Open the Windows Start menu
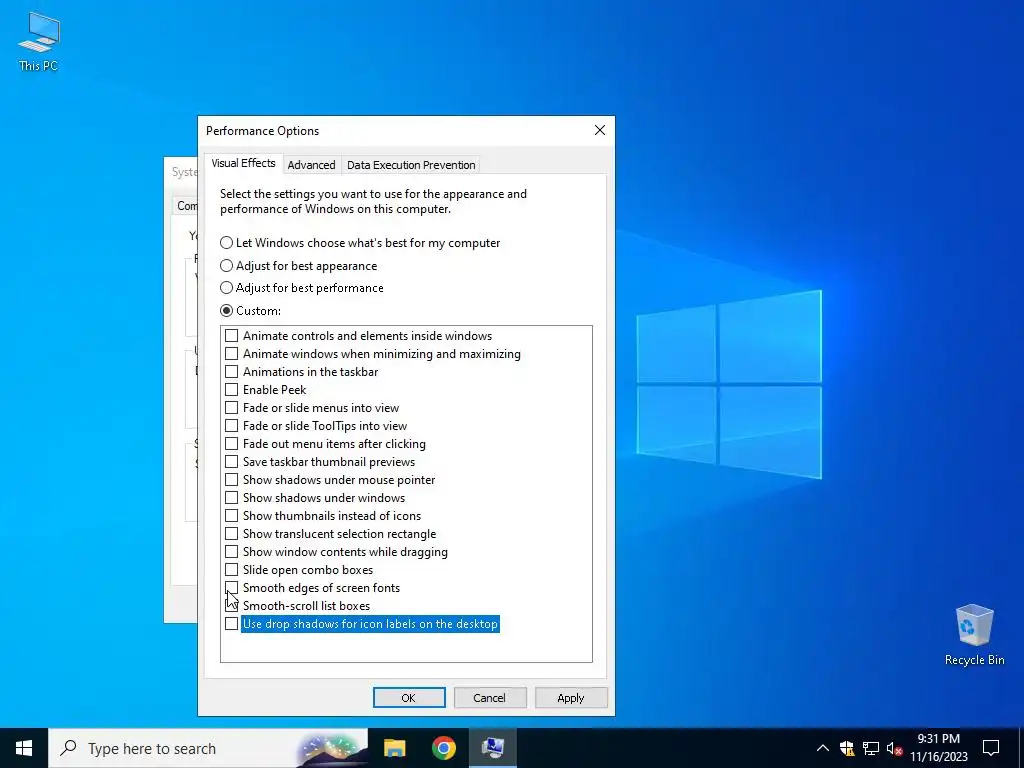This screenshot has height=768, width=1024. [x=24, y=748]
